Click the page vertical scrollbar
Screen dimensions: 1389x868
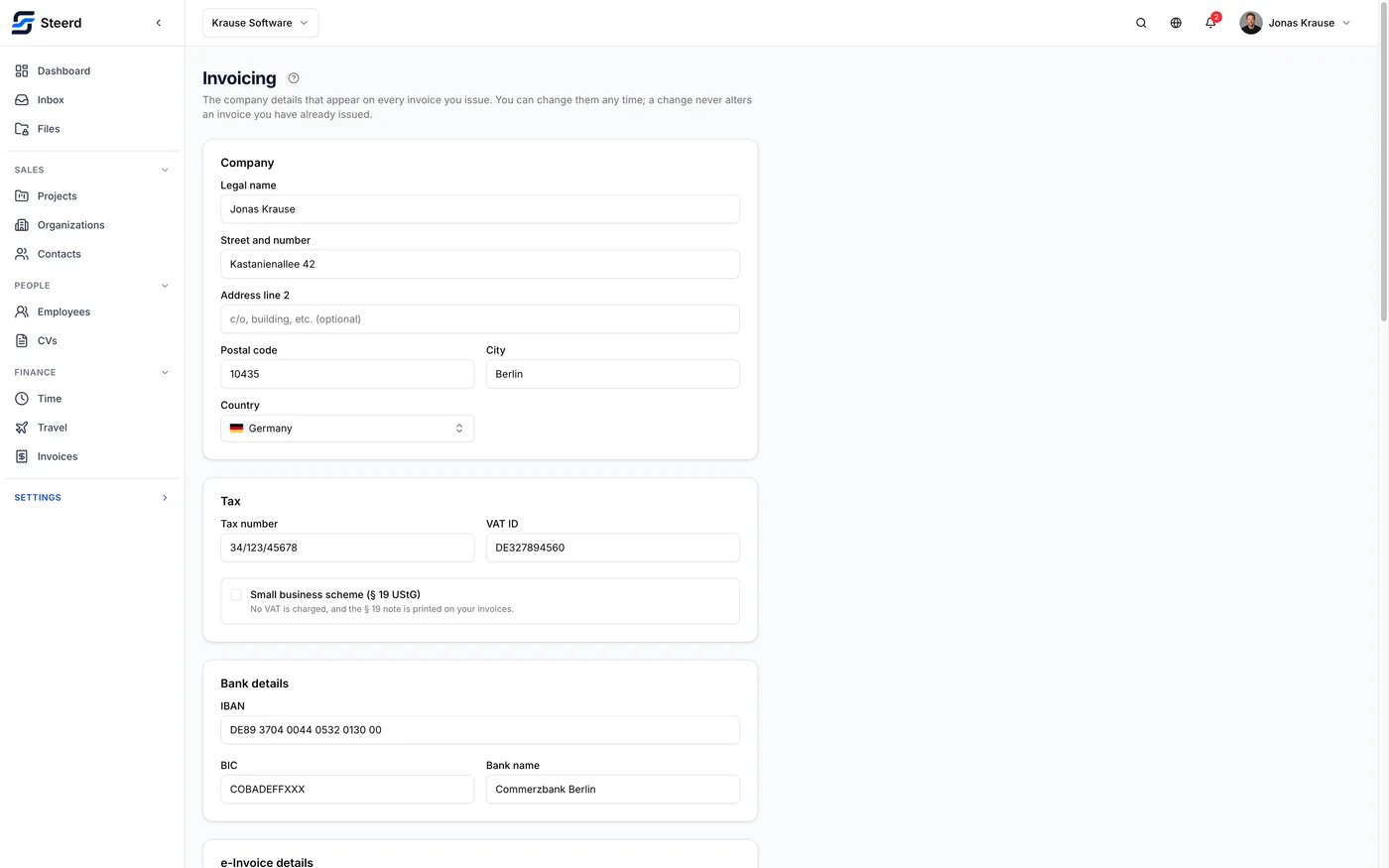tap(1384, 164)
